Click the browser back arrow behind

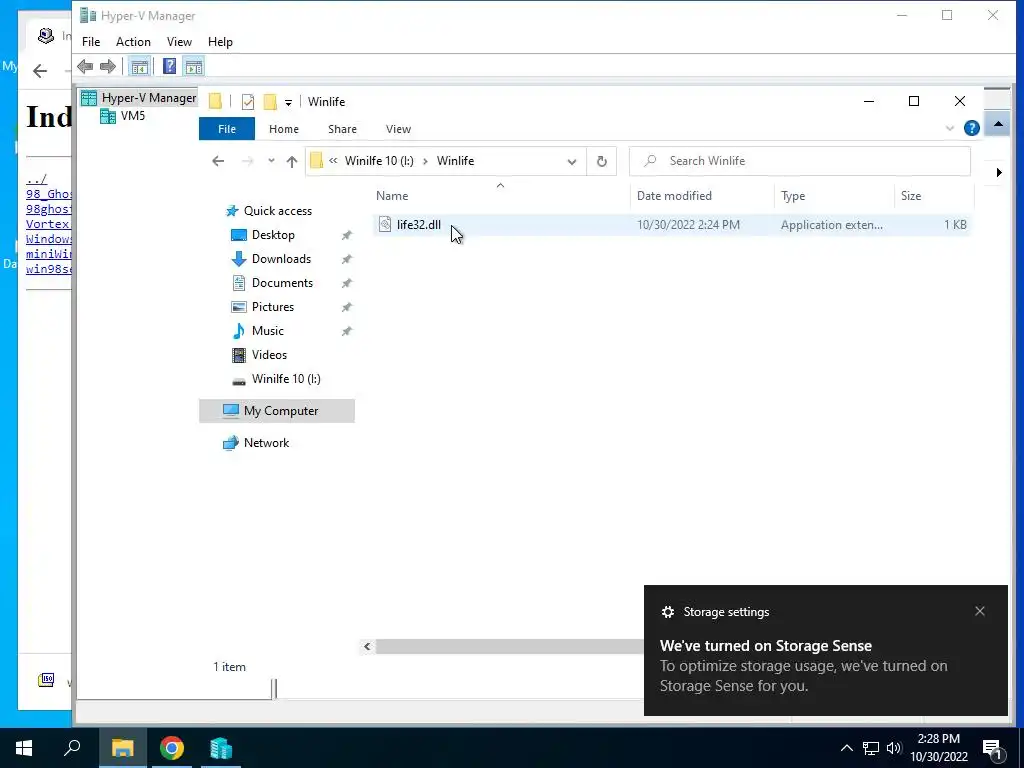[x=40, y=71]
